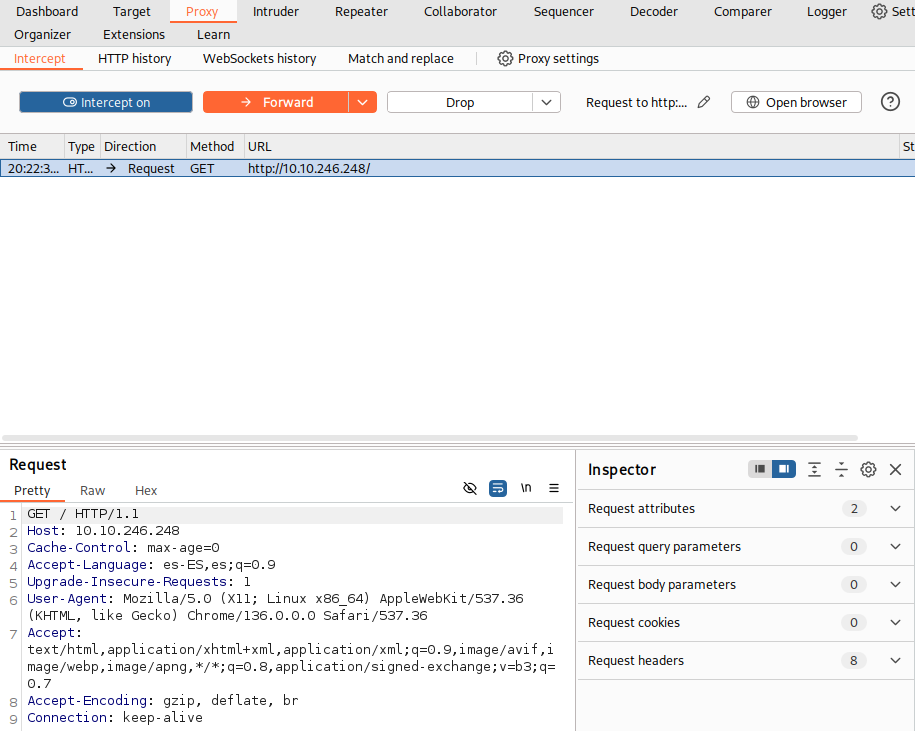Toggle the \n show newlines button
The height and width of the screenshot is (731, 915).
[526, 488]
